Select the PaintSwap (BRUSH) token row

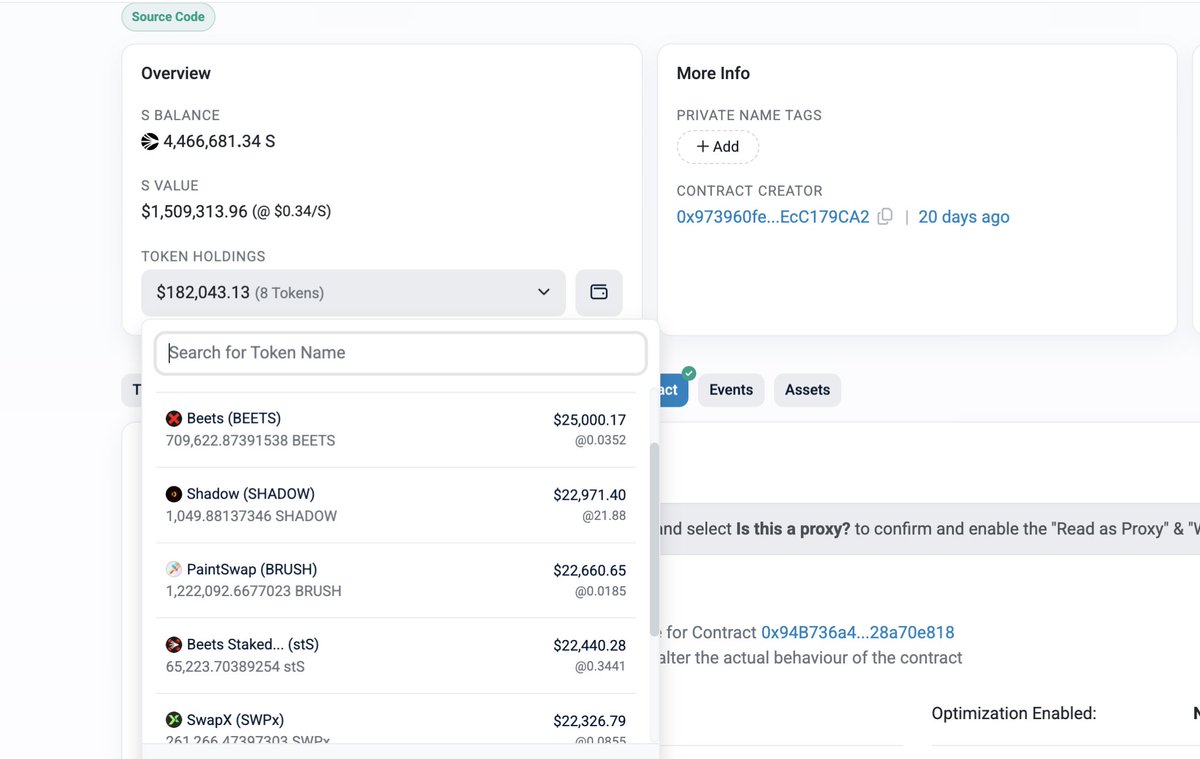[x=396, y=580]
